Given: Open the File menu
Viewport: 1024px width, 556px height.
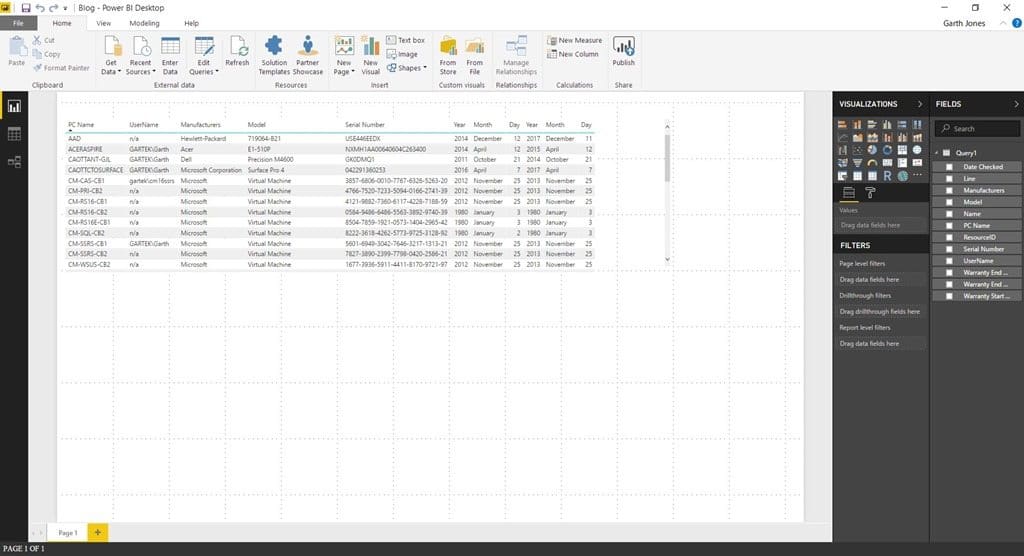Looking at the screenshot, I should point(18,23).
